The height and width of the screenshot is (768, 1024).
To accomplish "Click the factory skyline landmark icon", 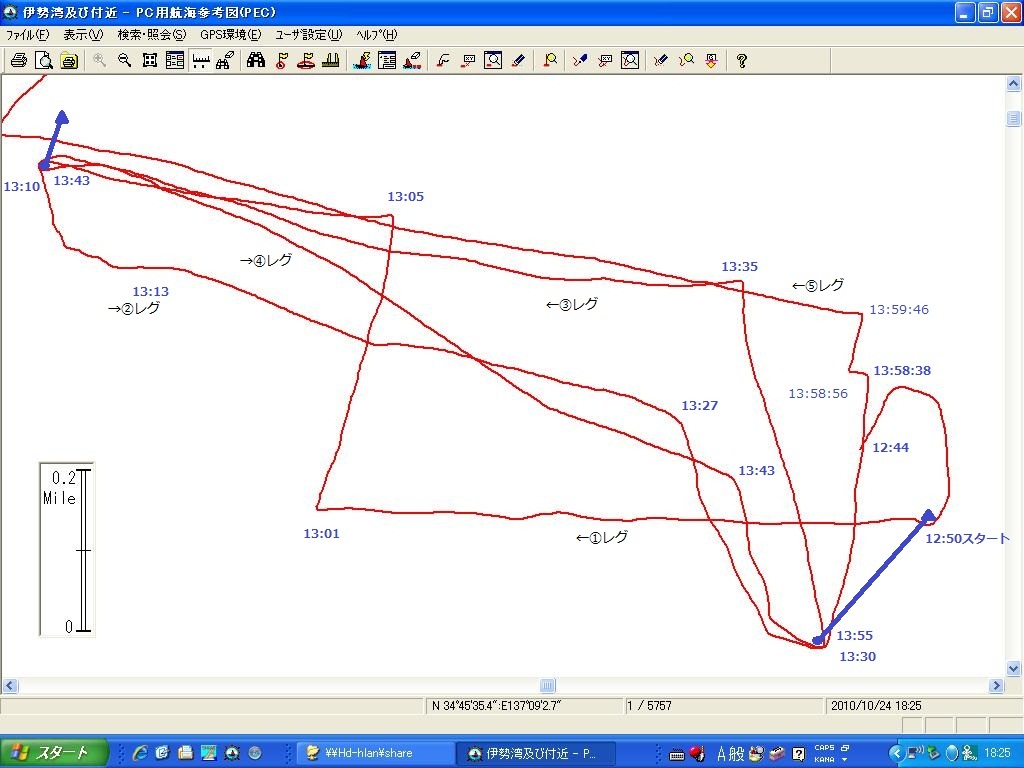I will coord(330,61).
